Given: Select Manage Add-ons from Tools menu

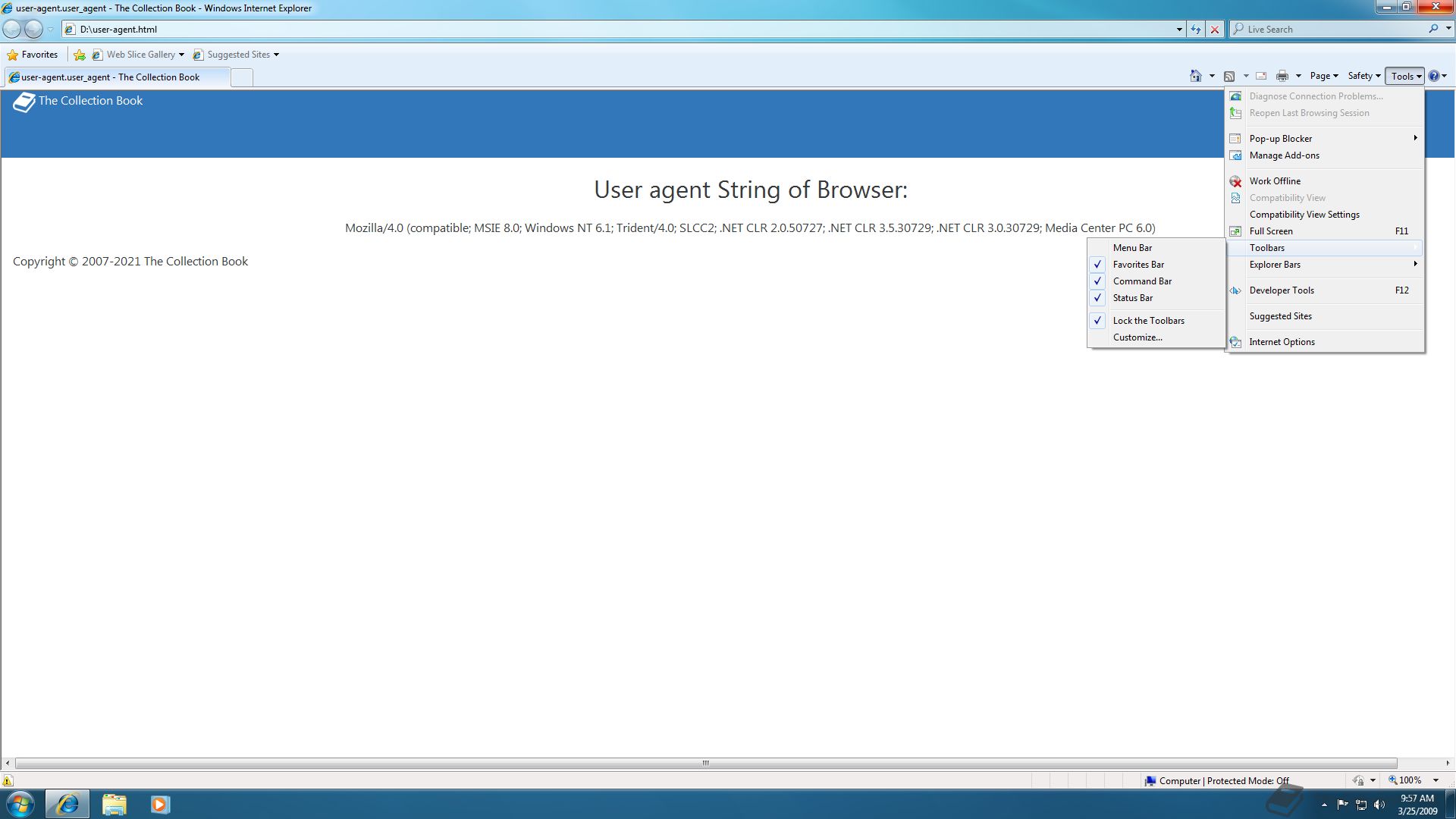Looking at the screenshot, I should coord(1325,155).
